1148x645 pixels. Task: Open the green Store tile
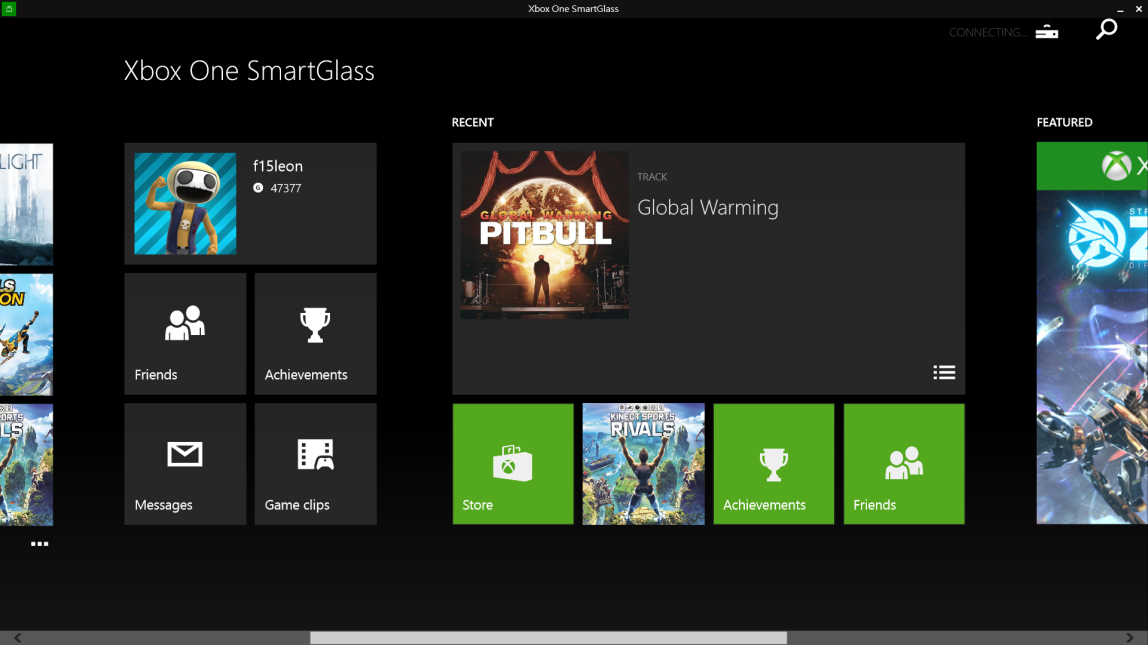coord(513,464)
